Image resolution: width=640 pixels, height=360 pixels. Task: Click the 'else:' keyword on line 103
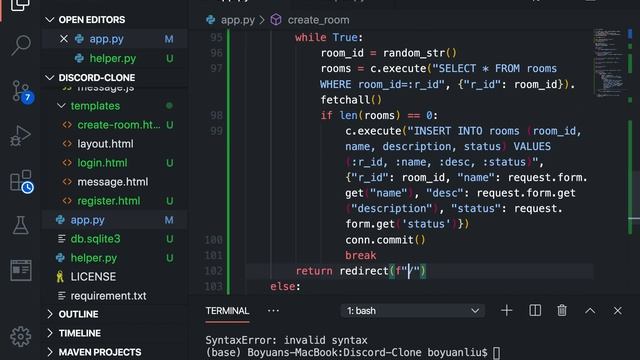coord(285,287)
